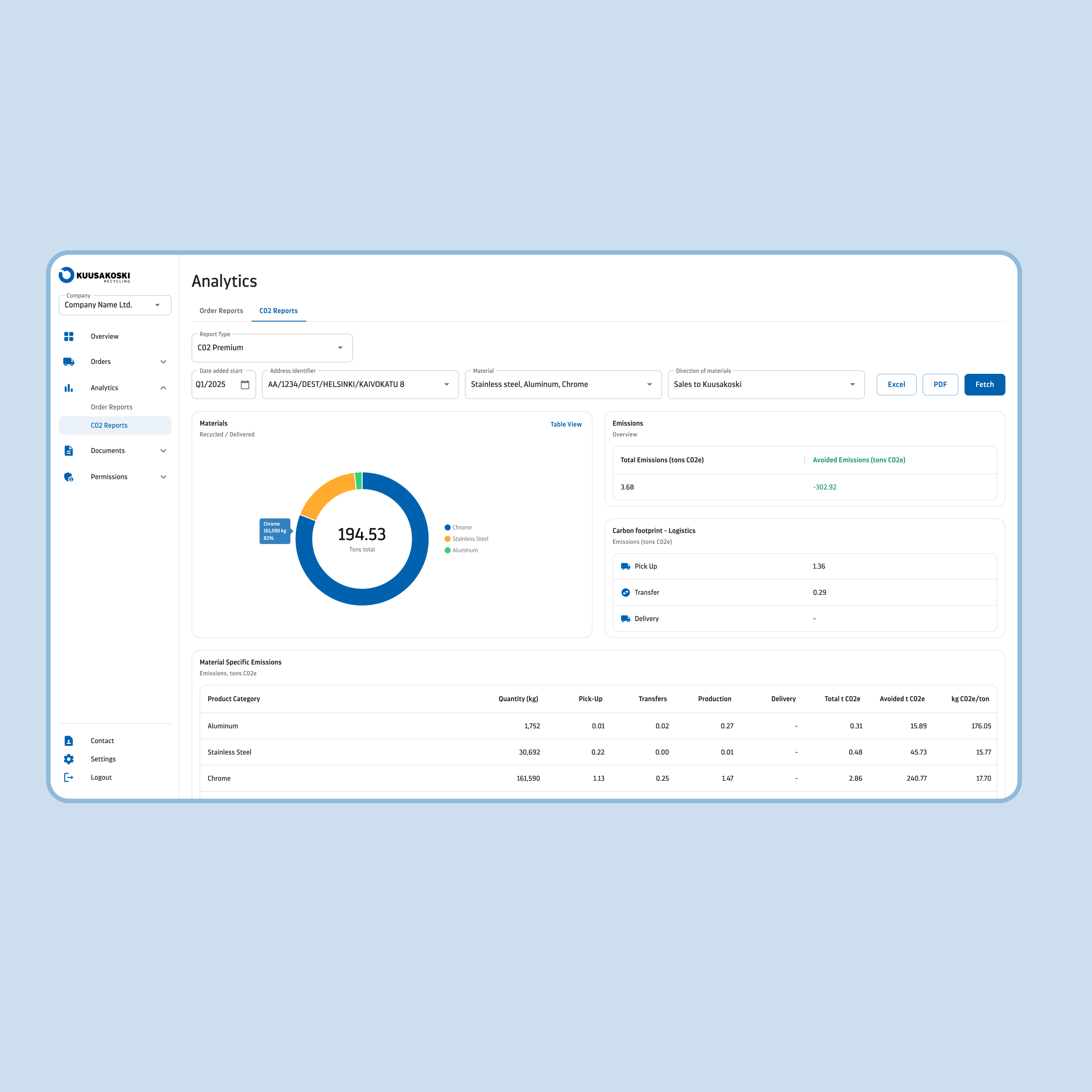Open Table View of materials

click(x=566, y=424)
